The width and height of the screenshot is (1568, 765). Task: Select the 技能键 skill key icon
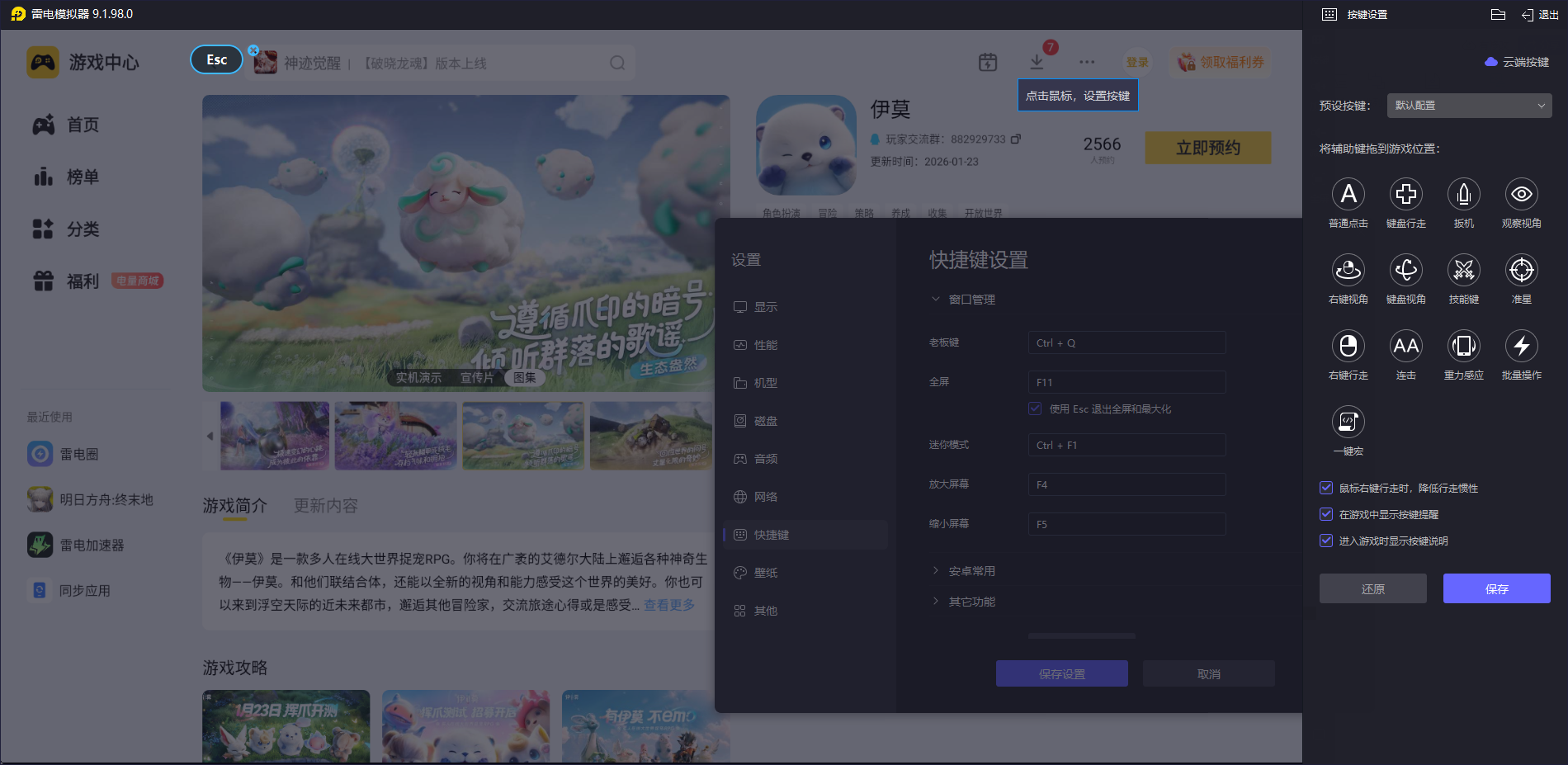pyautogui.click(x=1463, y=271)
